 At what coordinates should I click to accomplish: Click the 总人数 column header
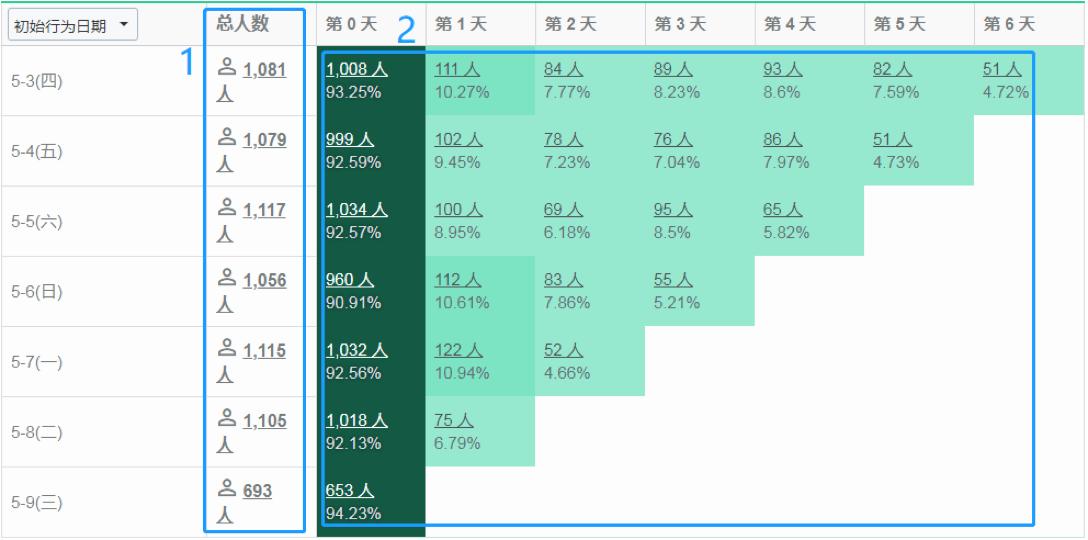pos(242,24)
